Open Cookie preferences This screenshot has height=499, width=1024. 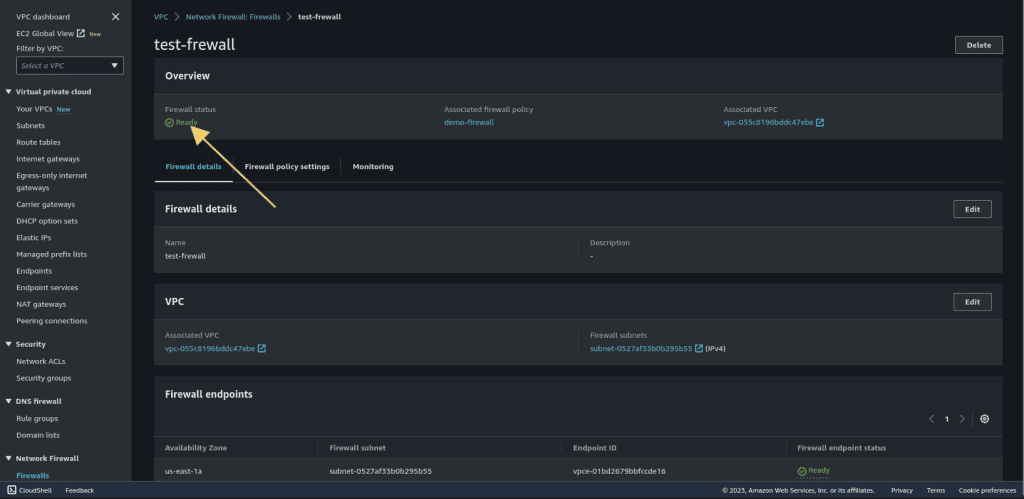point(987,491)
